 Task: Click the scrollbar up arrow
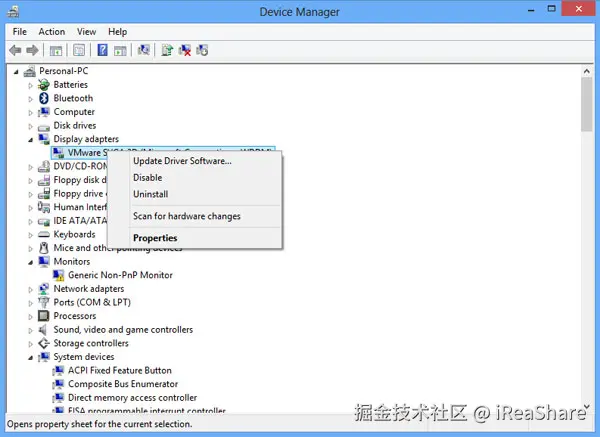pyautogui.click(x=586, y=71)
